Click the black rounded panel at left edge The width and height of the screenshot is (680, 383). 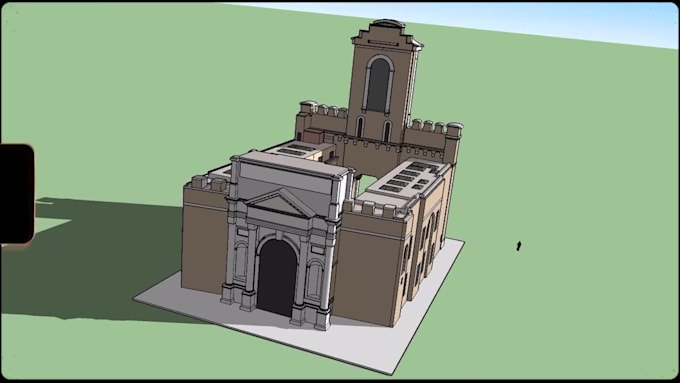click(x=17, y=194)
